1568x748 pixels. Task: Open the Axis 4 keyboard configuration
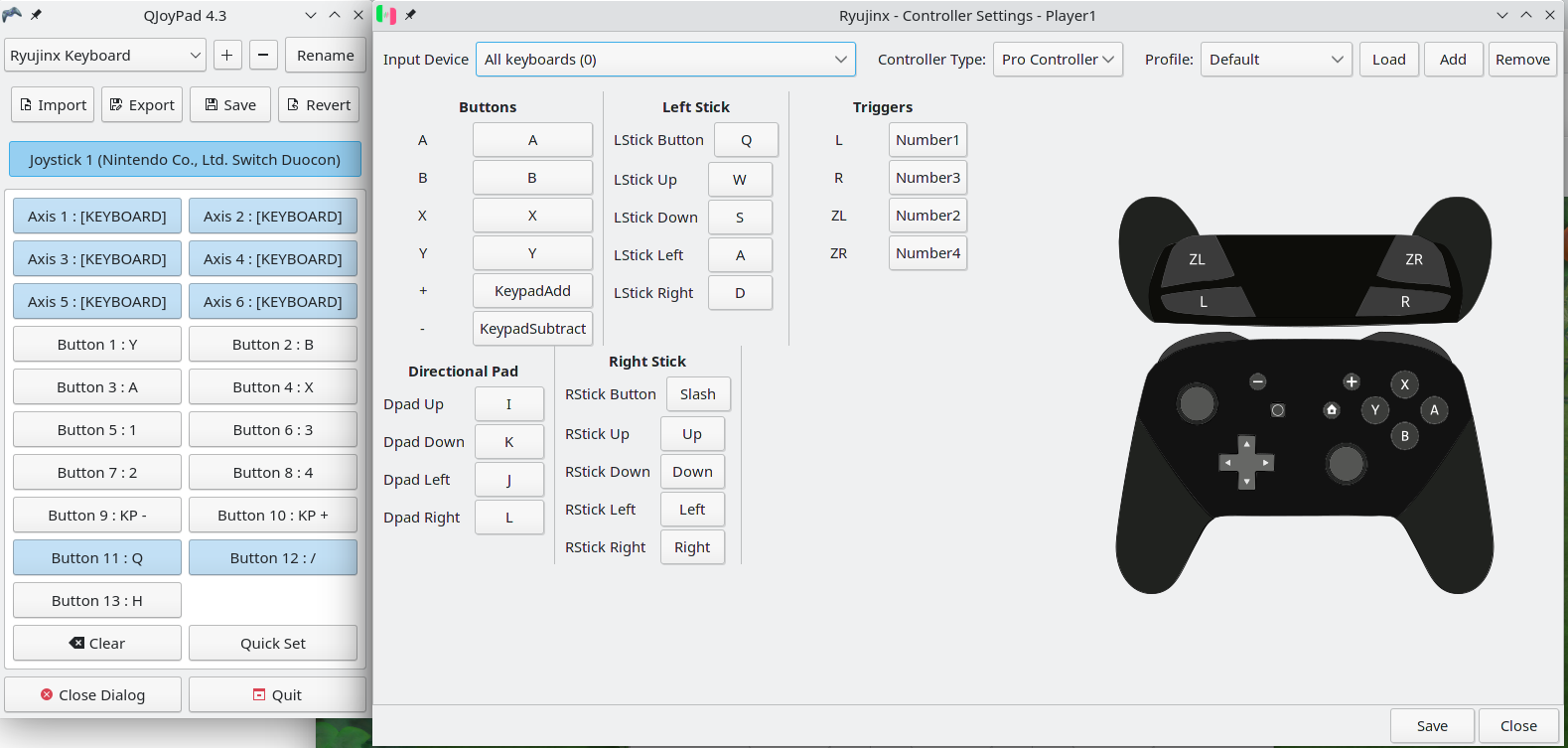coord(273,259)
